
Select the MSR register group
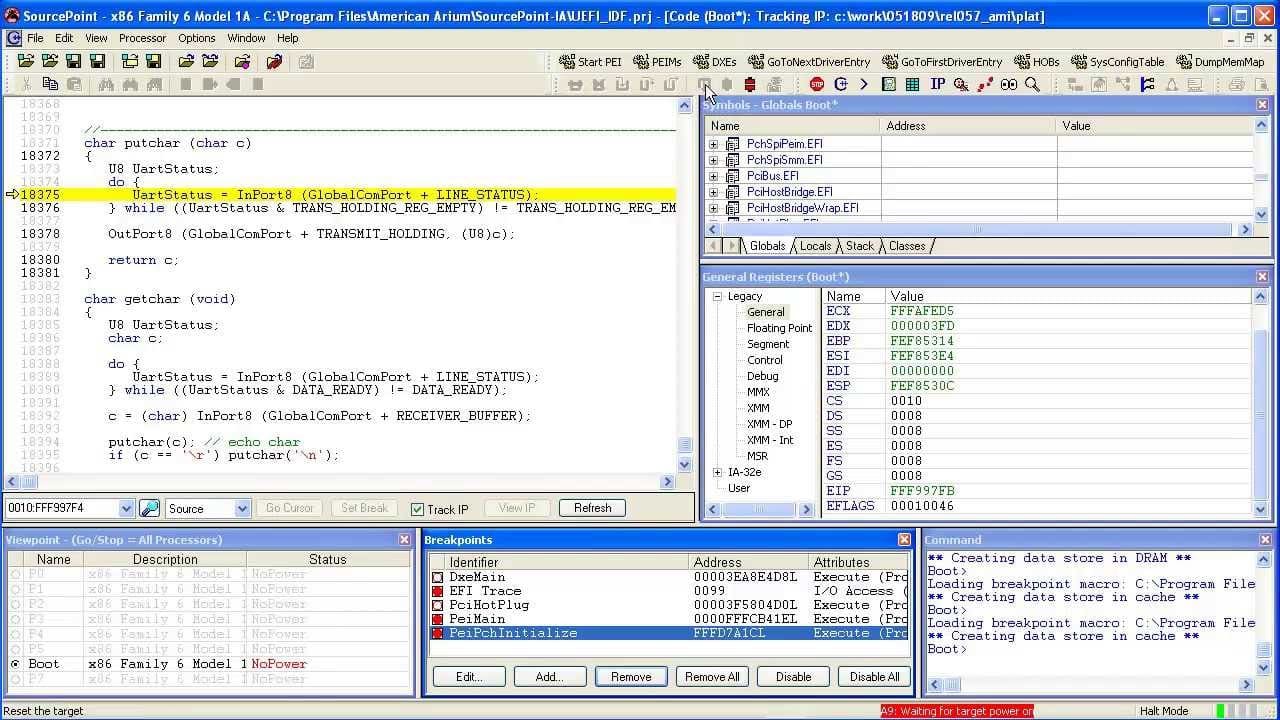coord(757,456)
